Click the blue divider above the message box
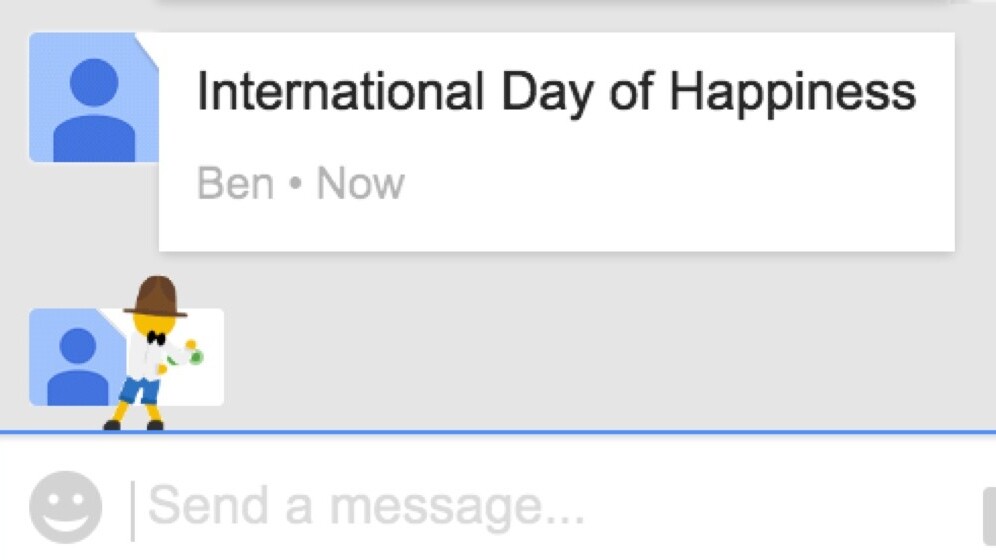Screen dimensions: 996x560 (600, 432)
